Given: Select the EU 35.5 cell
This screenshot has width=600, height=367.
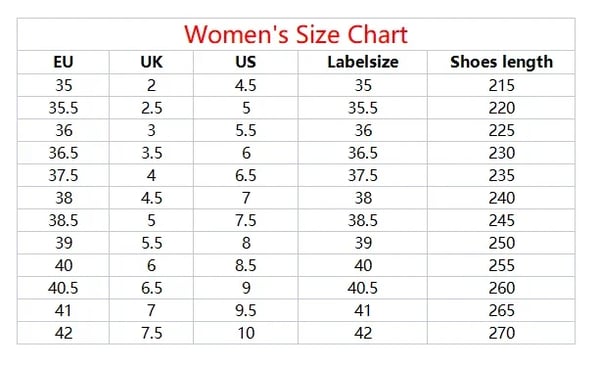Looking at the screenshot, I should coord(63,108).
